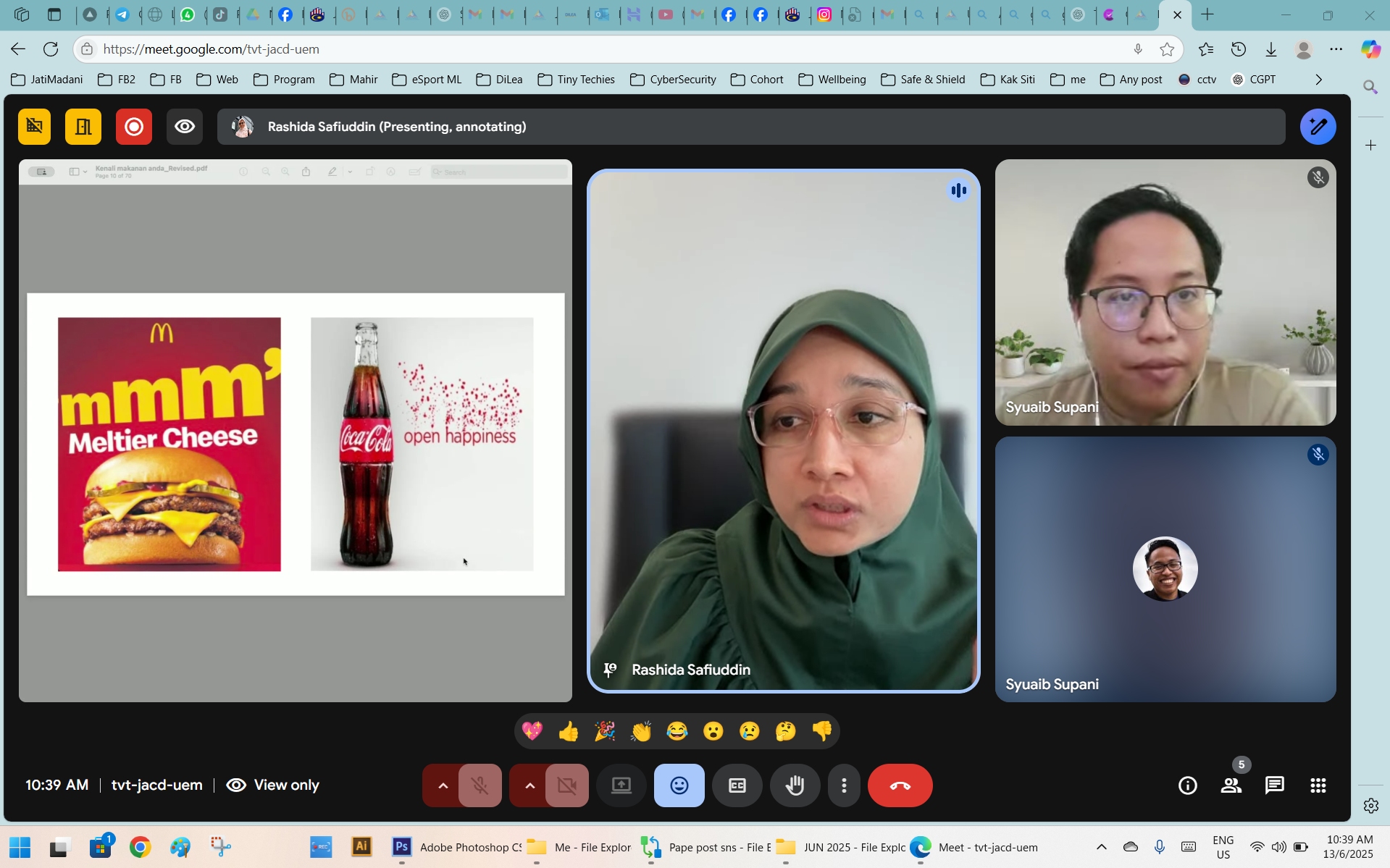Open Copilot sidebar icon
This screenshot has height=868, width=1390.
[1370, 49]
